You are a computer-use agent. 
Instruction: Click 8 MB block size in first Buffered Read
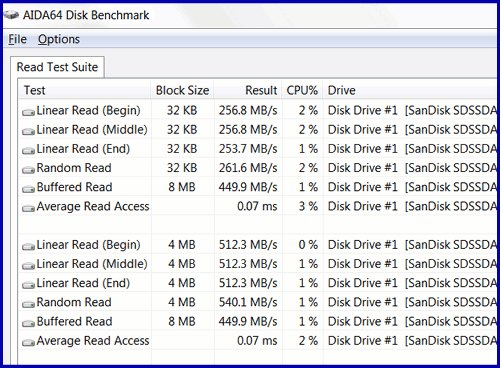pos(182,187)
